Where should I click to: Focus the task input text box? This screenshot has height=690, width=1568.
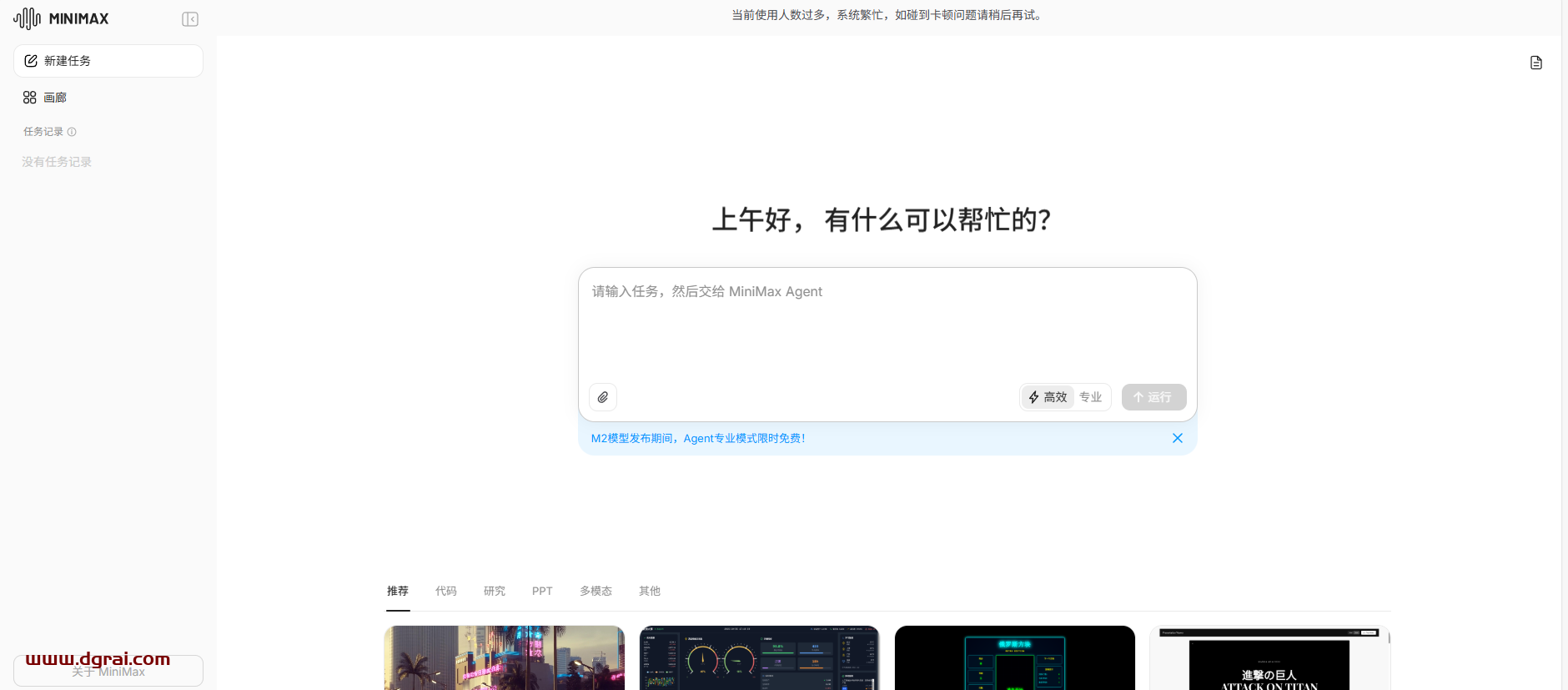[887, 330]
